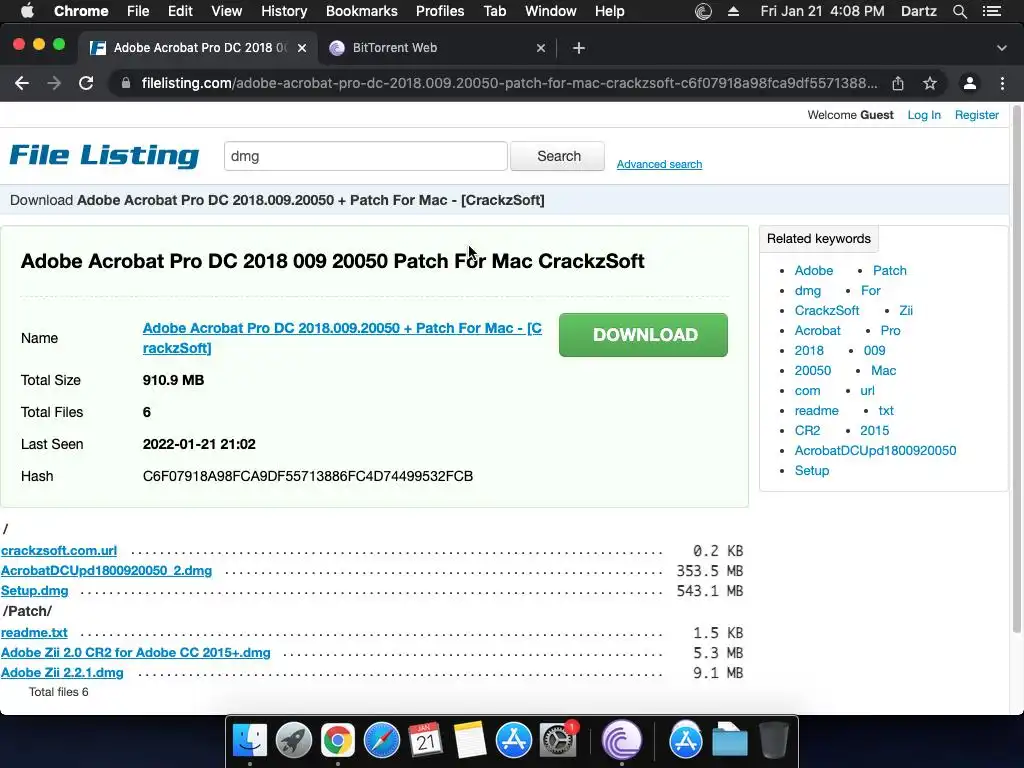Click the 20050 related keyword

click(x=812, y=371)
